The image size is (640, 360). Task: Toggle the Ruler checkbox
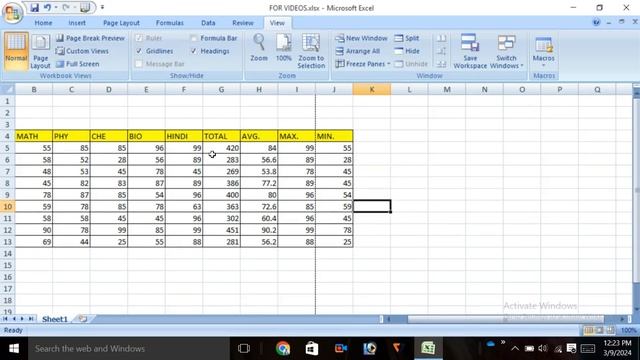[139, 38]
